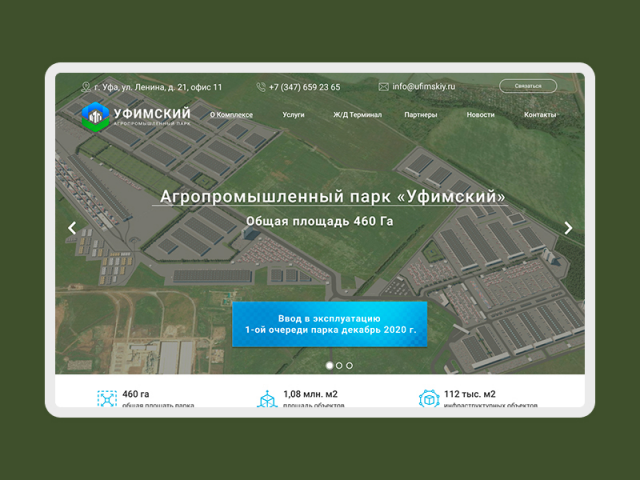This screenshot has height=480, width=640.
Task: Open the Партнеры menu item
Action: 421,115
